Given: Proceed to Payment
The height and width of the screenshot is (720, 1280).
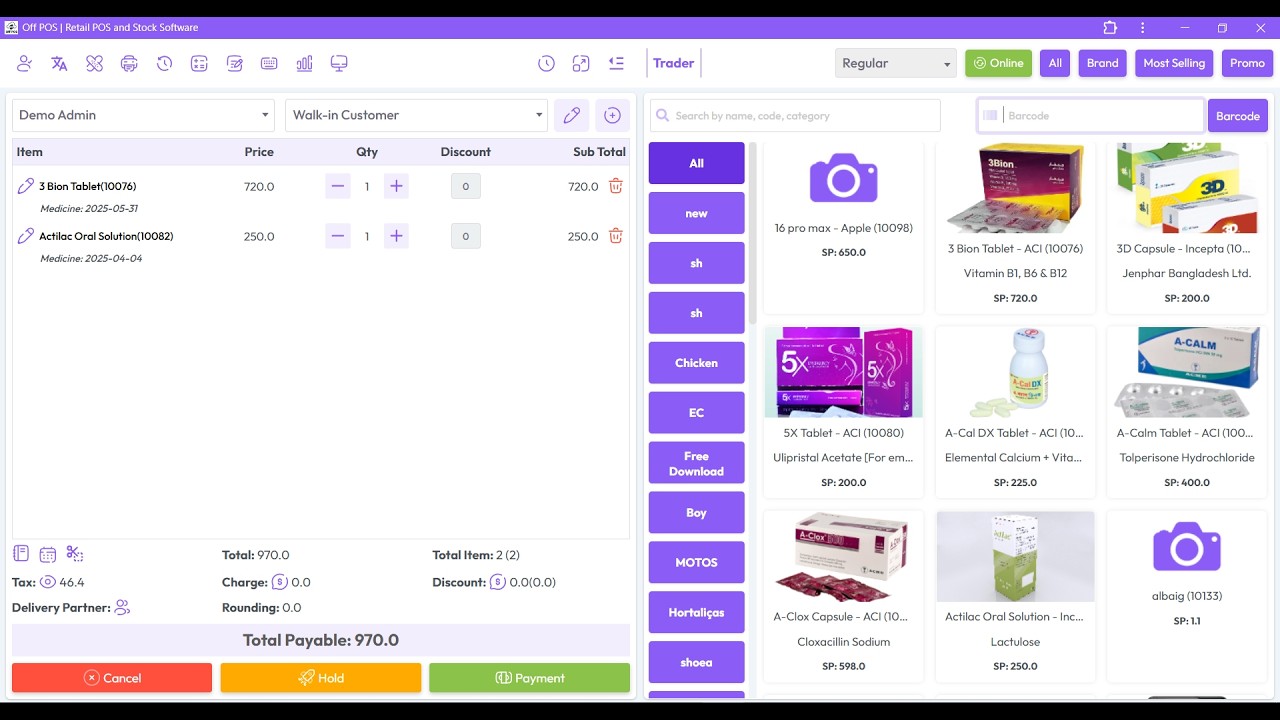Looking at the screenshot, I should 530,678.
